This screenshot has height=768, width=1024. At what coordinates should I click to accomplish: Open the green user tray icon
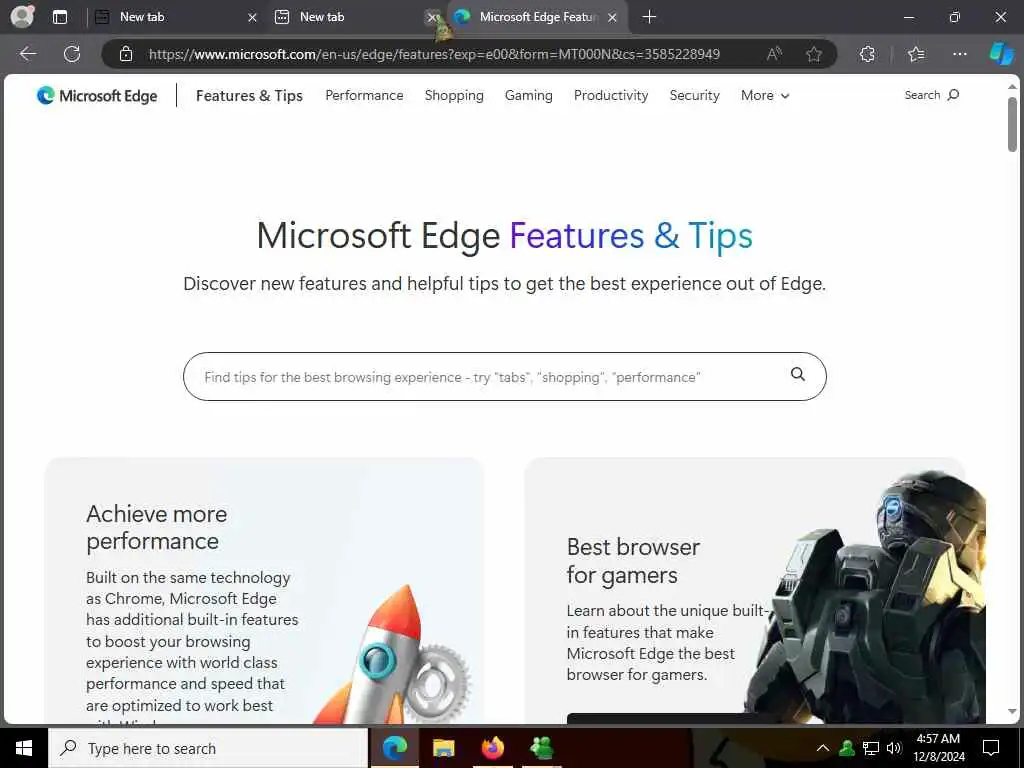point(847,748)
